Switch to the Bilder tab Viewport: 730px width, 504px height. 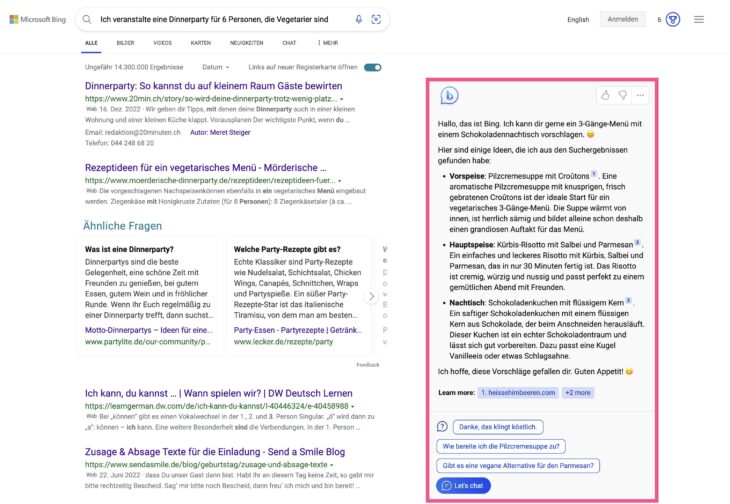pyautogui.click(x=125, y=43)
